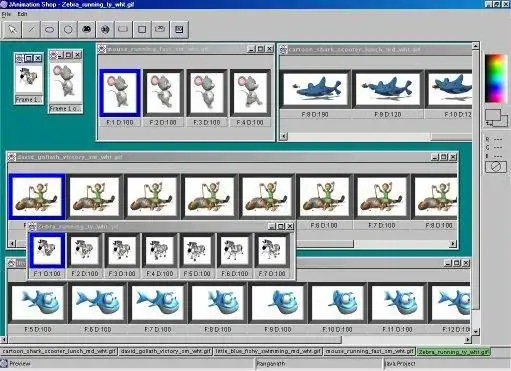The image size is (511, 371).
Task: Select blue fish frame F:10 D:100
Action: 337,303
